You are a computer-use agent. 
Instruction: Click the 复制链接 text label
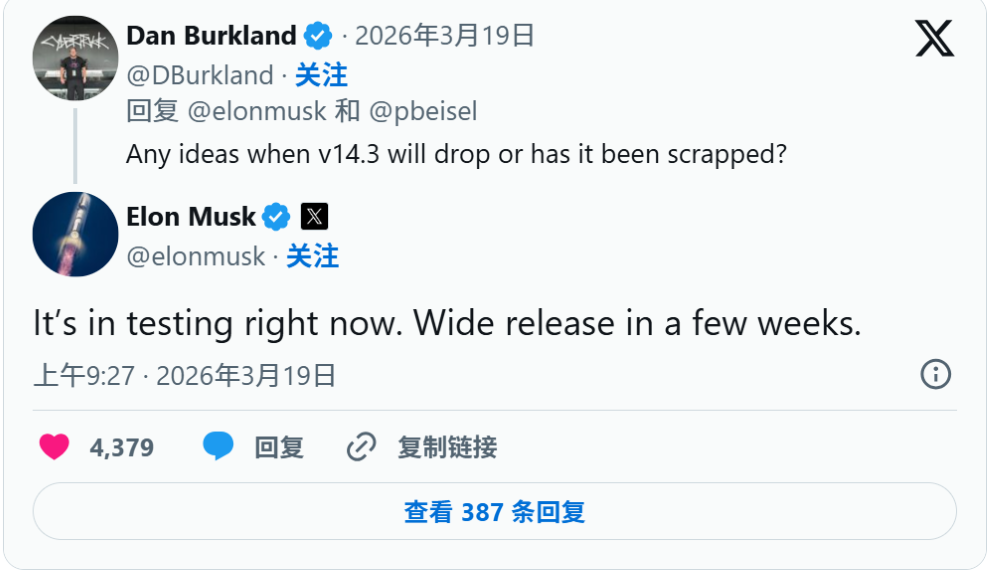click(447, 447)
